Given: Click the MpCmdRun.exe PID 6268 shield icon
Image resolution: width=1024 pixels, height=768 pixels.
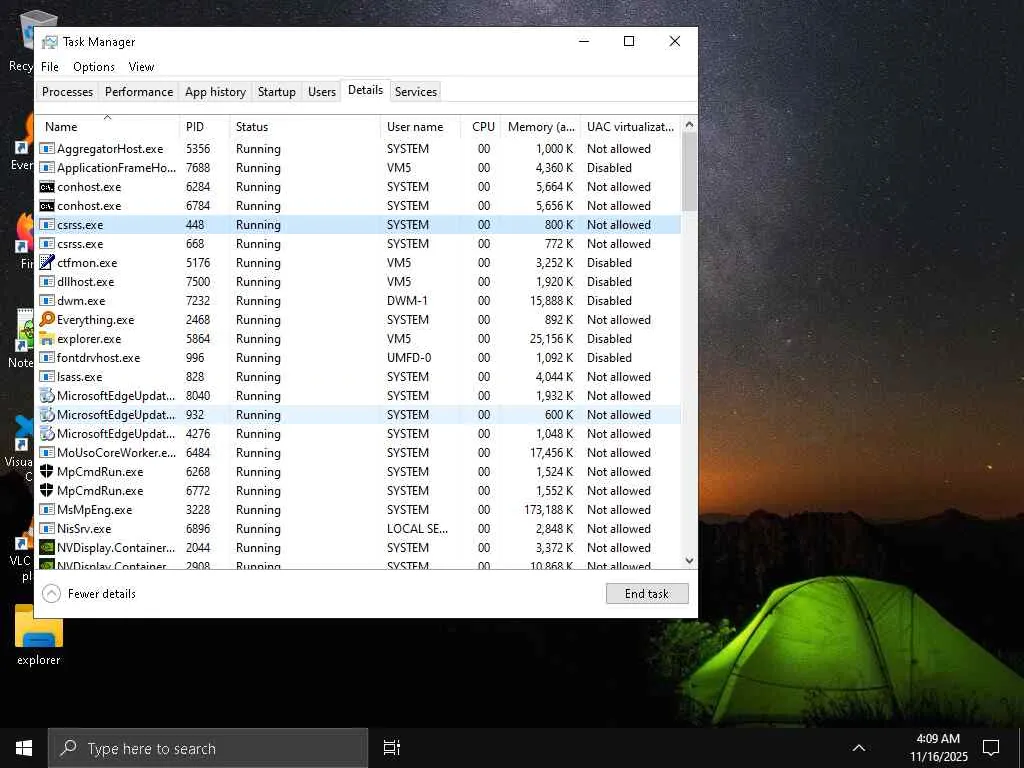Looking at the screenshot, I should (46, 471).
